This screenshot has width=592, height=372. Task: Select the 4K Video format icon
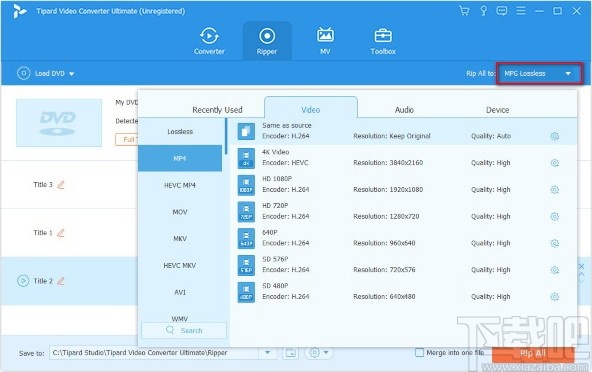point(246,158)
